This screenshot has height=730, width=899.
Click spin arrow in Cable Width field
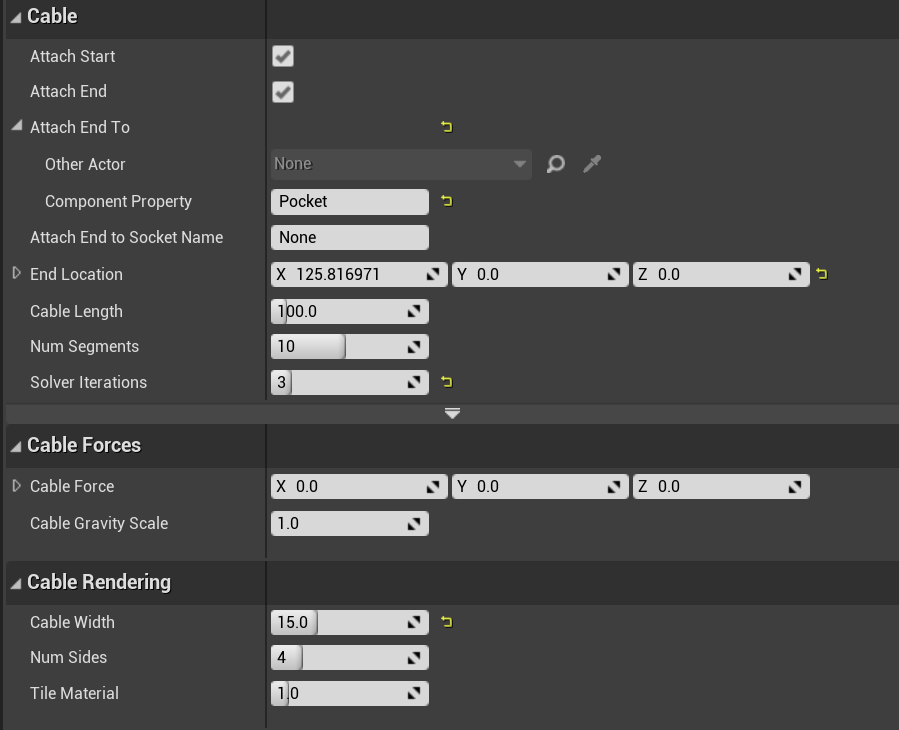tap(414, 622)
